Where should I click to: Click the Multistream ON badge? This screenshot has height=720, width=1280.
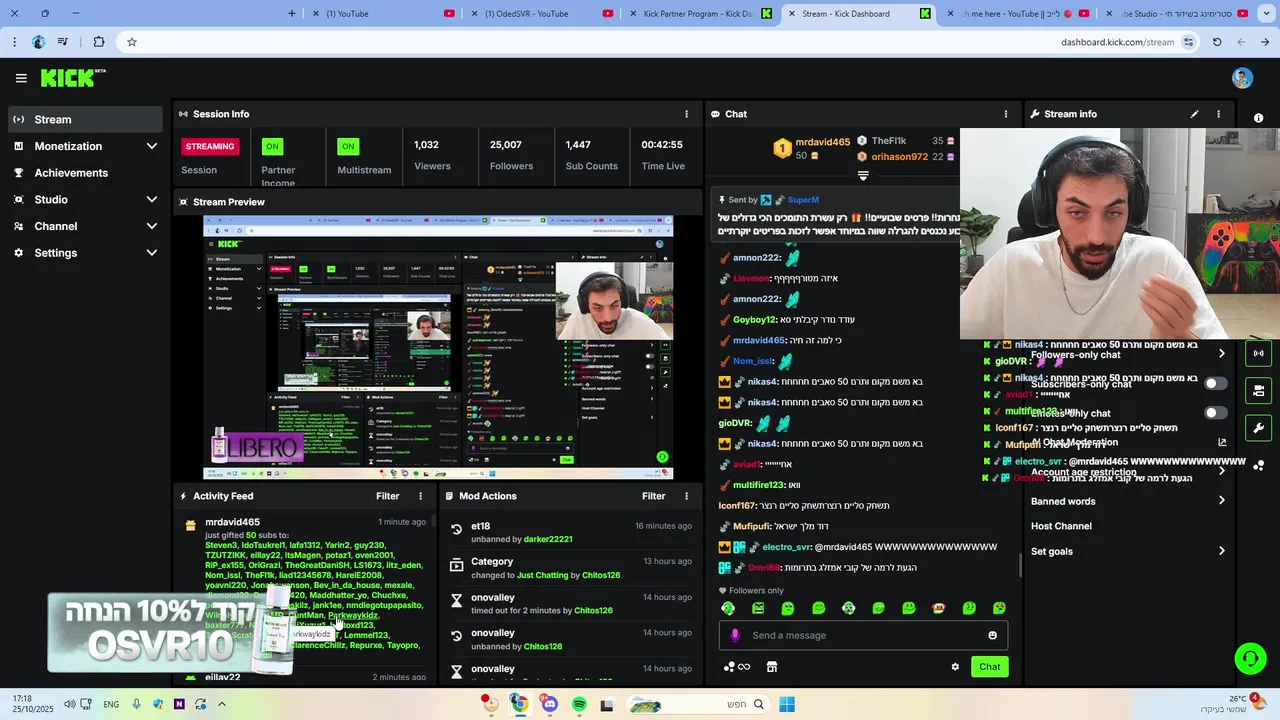(348, 146)
